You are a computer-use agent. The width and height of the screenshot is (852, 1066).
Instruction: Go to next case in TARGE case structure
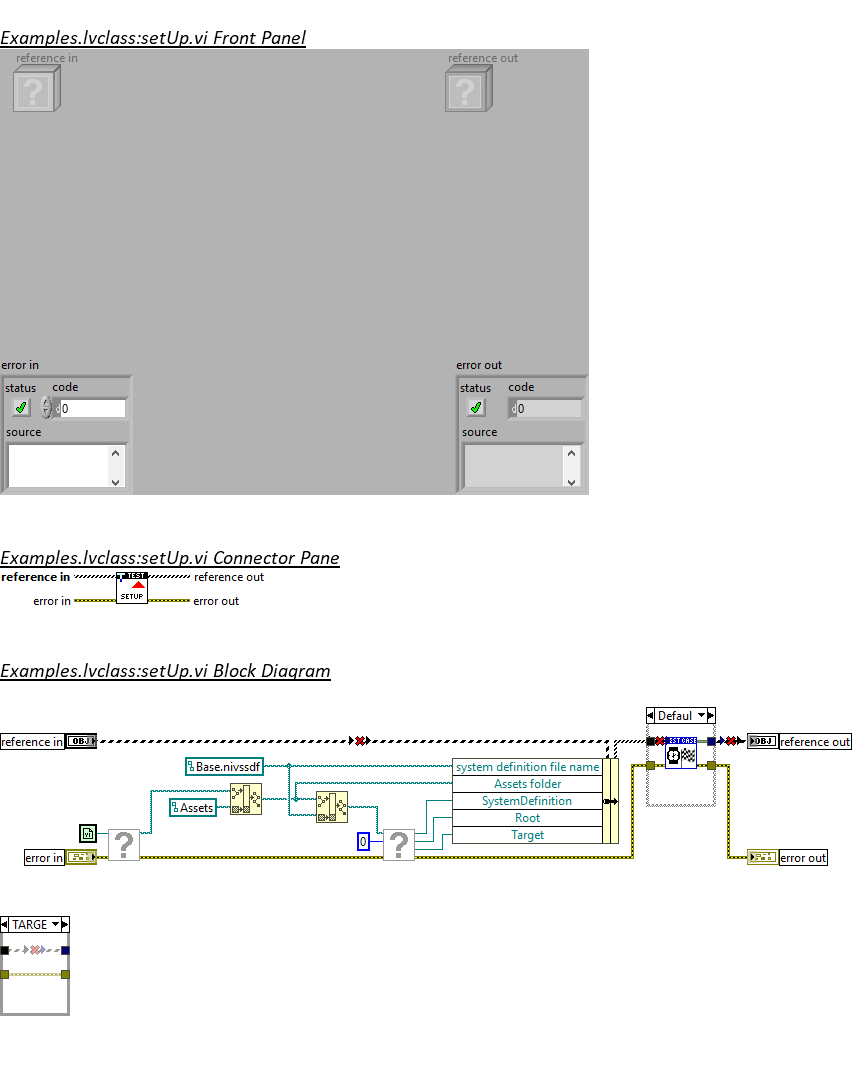[x=65, y=925]
